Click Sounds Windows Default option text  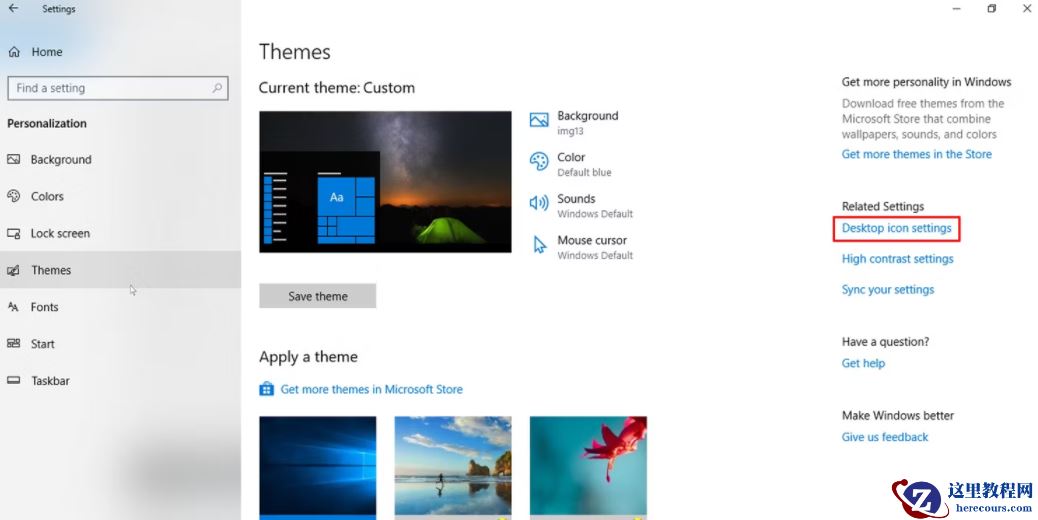pos(594,206)
